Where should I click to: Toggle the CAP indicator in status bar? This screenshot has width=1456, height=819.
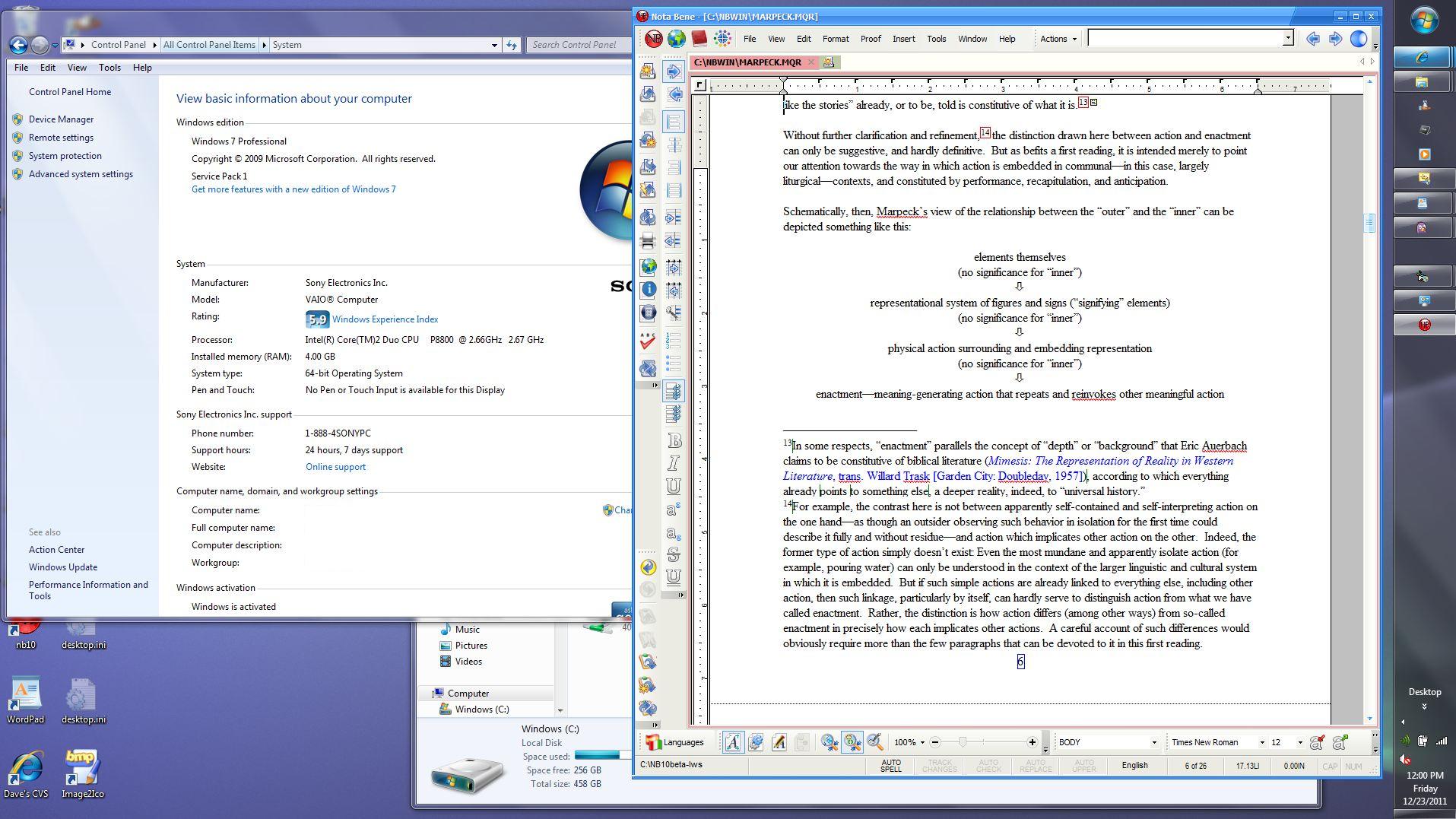(x=1330, y=767)
